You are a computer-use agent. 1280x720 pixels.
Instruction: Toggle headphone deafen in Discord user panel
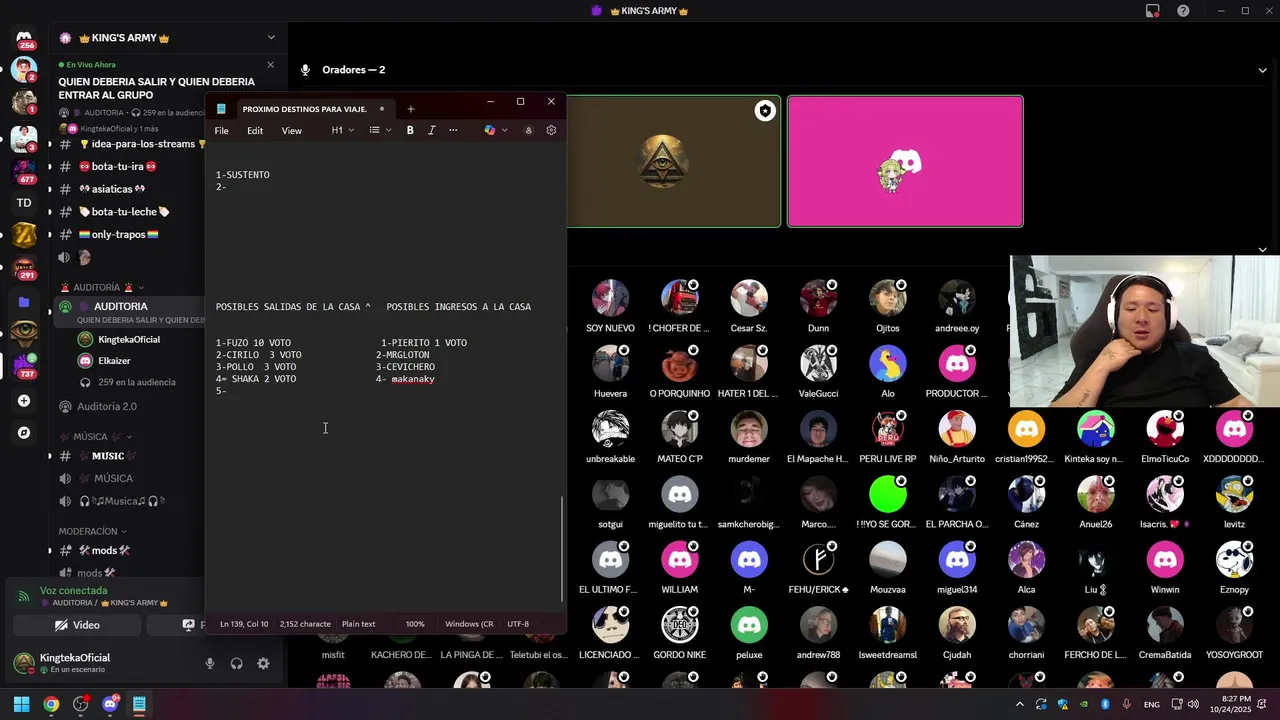tap(237, 663)
